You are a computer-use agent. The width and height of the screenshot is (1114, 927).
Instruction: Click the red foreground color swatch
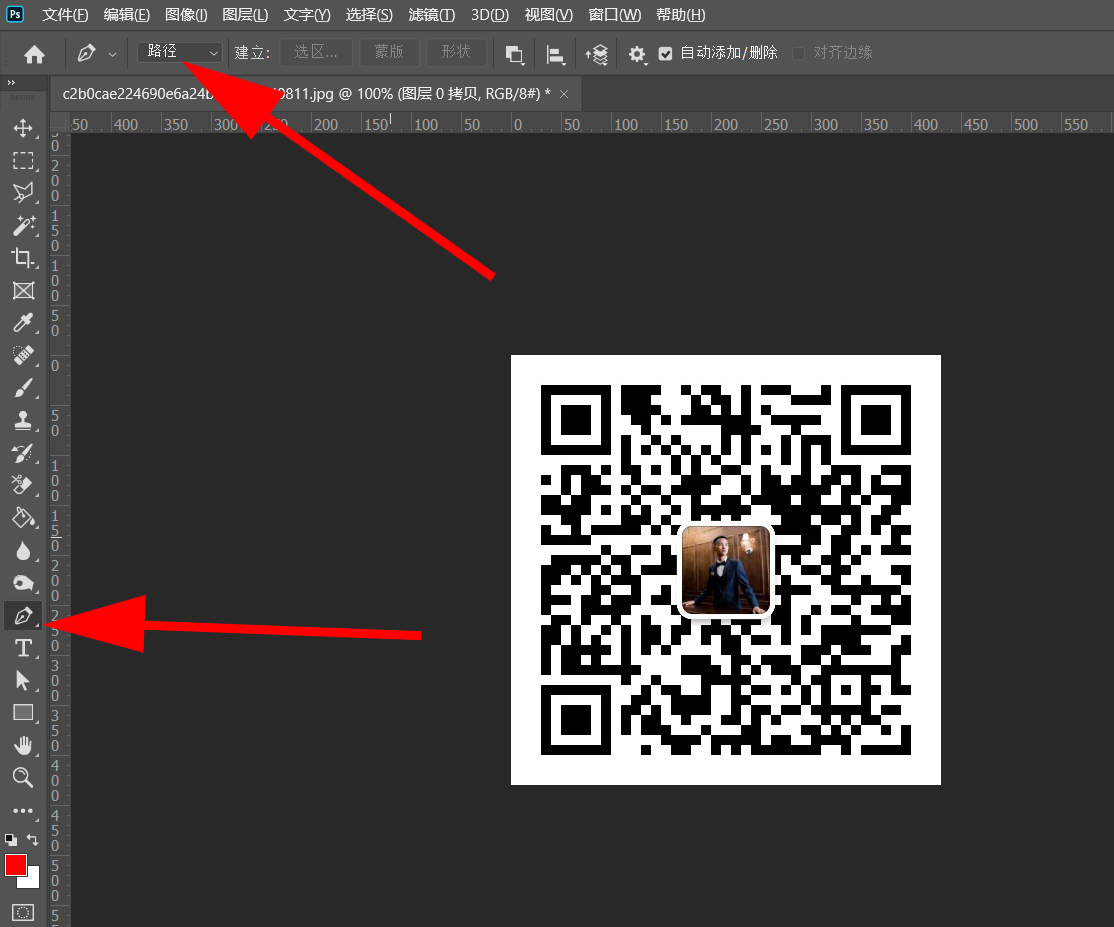(x=16, y=865)
